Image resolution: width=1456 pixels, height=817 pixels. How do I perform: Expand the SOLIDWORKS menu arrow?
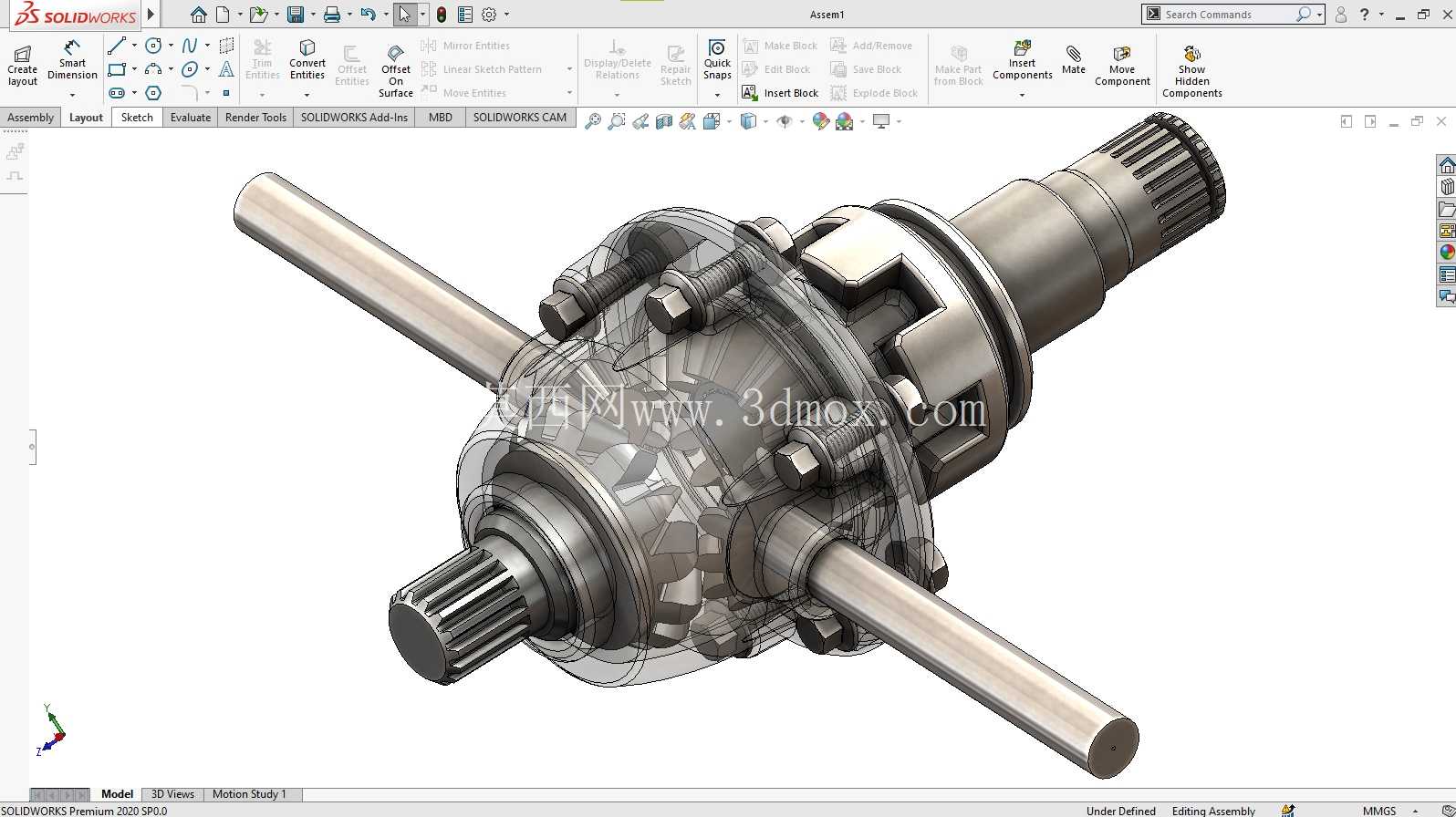point(151,15)
